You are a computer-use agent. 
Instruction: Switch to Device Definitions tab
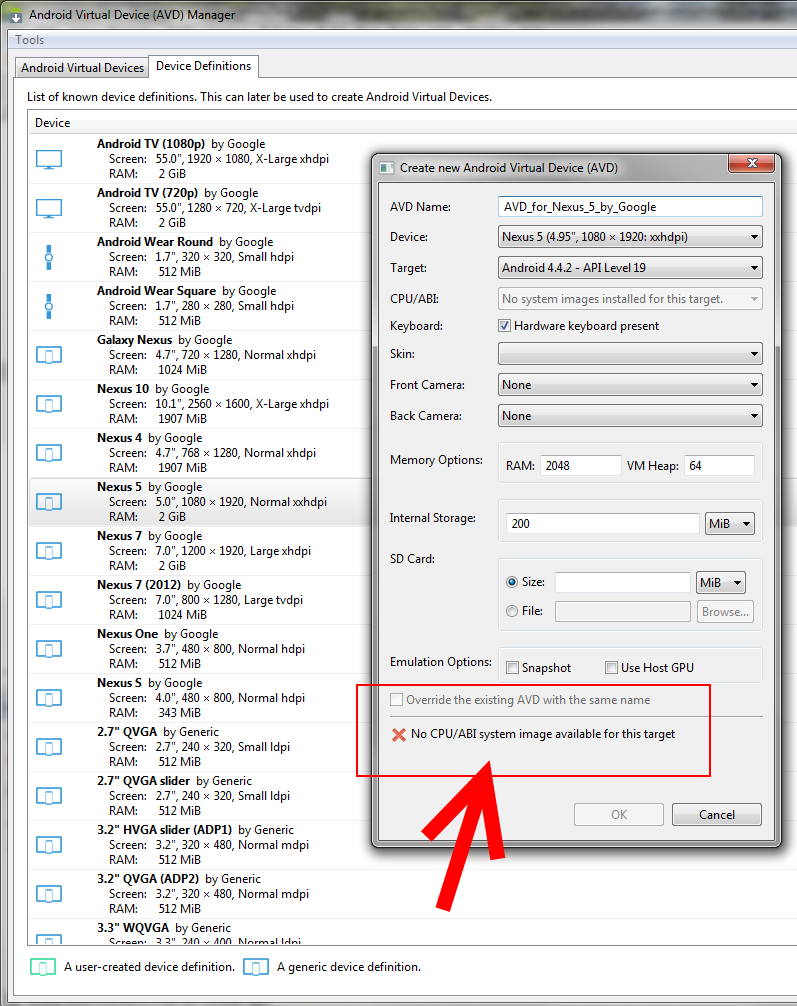pos(203,66)
